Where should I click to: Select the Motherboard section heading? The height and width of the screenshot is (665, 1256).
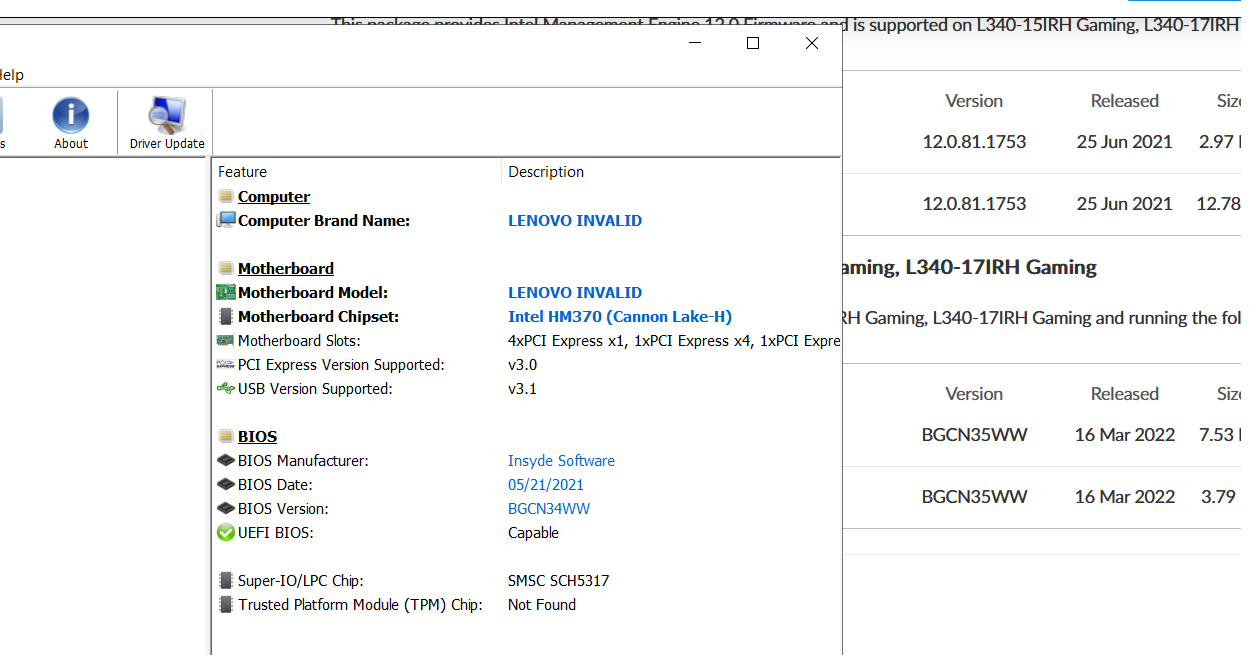(286, 269)
